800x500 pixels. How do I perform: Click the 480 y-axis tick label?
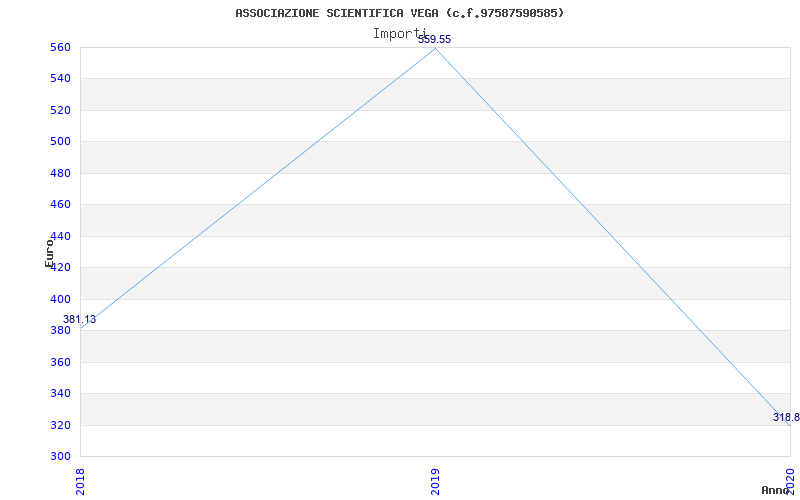pos(60,173)
